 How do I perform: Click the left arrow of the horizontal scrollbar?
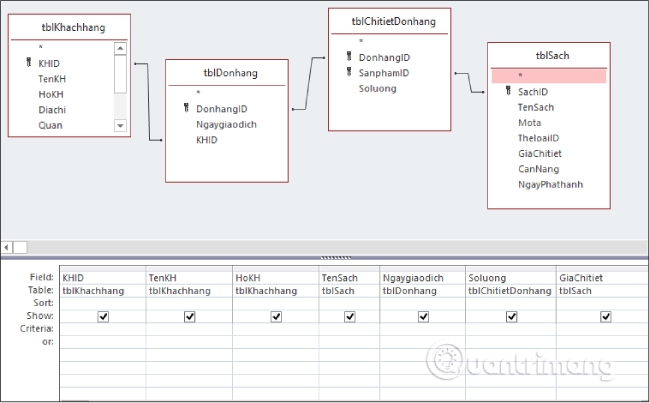coord(6,248)
